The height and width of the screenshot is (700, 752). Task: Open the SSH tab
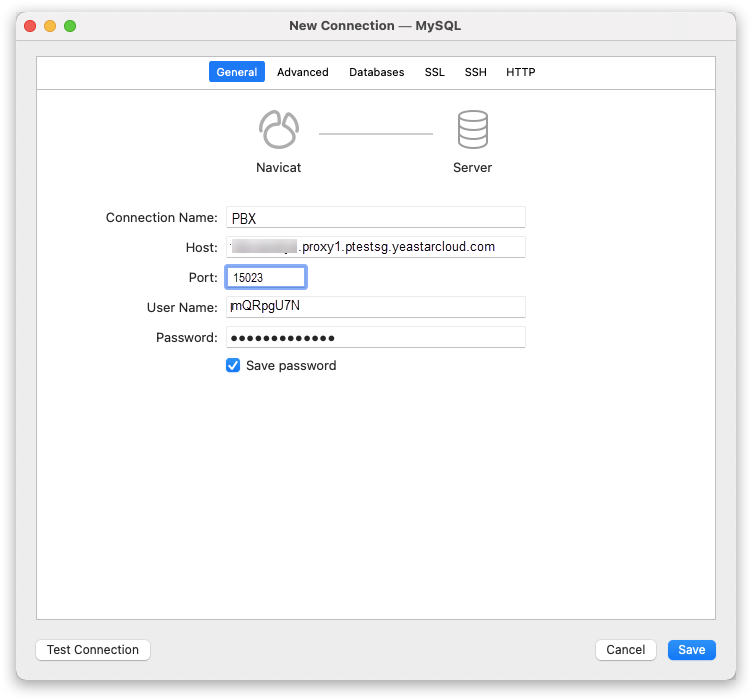pos(475,72)
